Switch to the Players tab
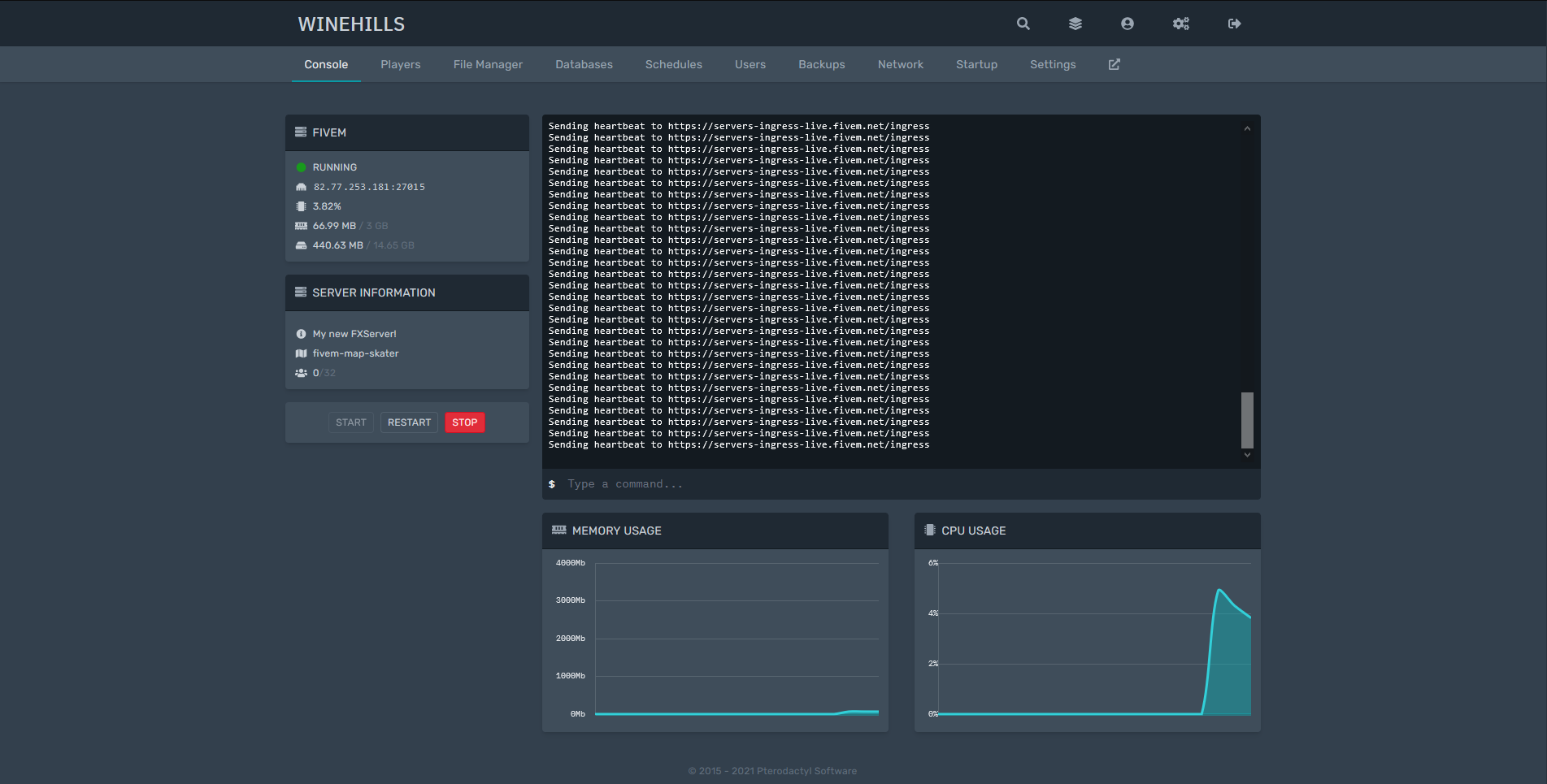This screenshot has width=1547, height=784. [x=400, y=64]
